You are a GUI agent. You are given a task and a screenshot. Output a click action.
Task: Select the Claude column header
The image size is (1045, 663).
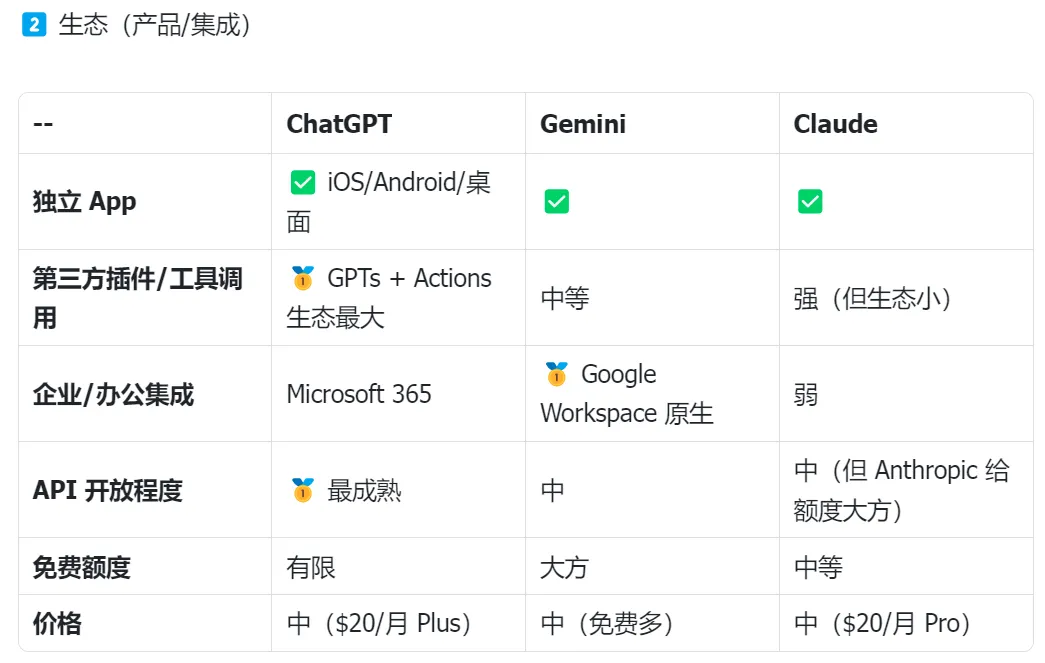coord(836,124)
